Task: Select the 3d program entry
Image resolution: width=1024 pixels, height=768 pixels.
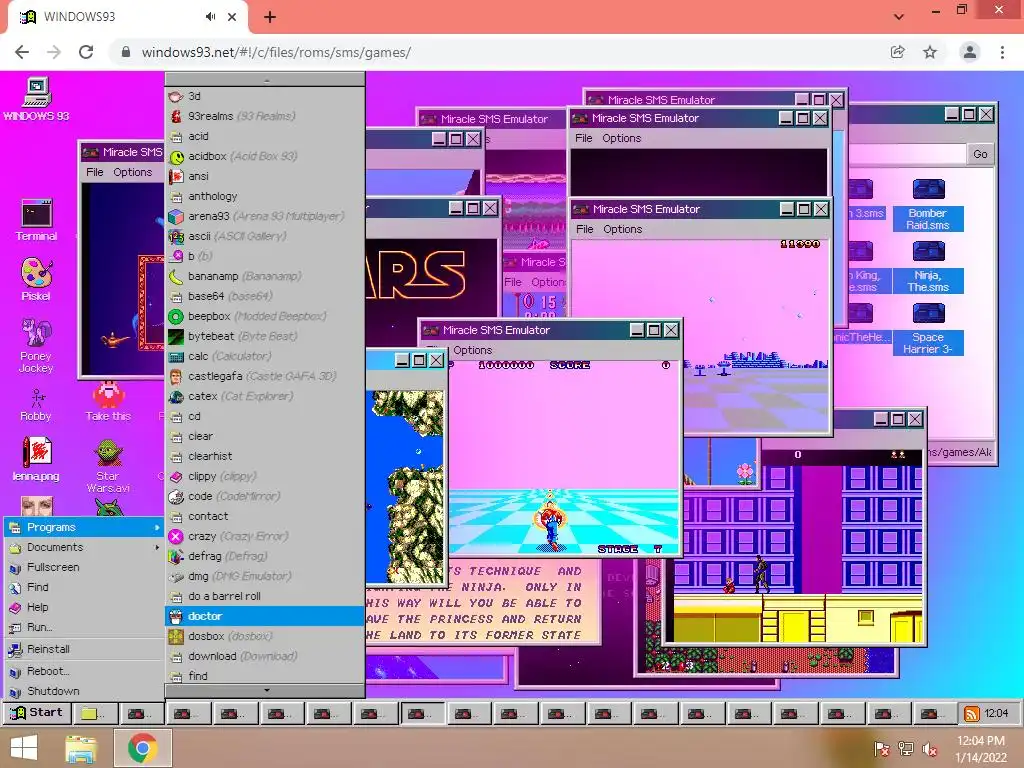Action: pos(264,96)
